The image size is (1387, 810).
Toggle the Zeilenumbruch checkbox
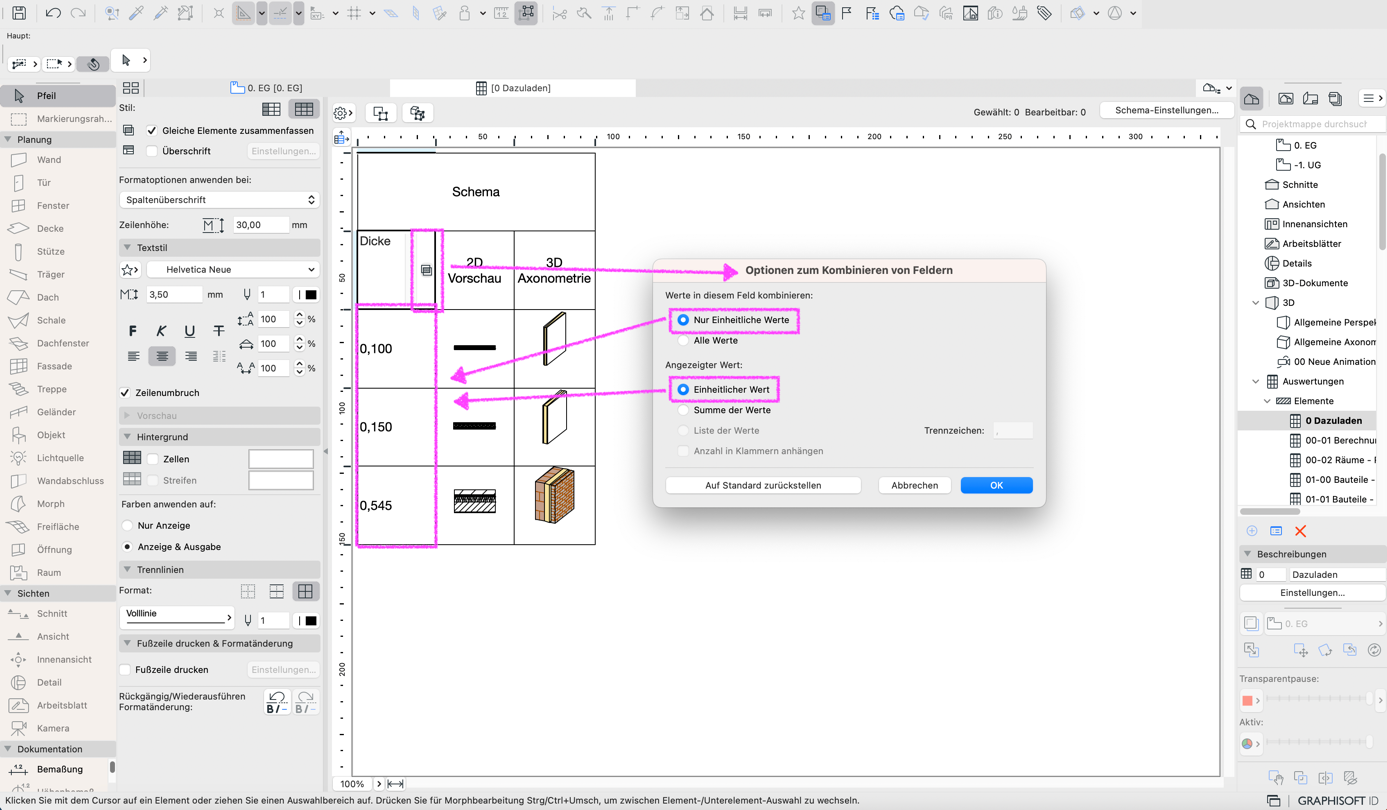(x=125, y=393)
